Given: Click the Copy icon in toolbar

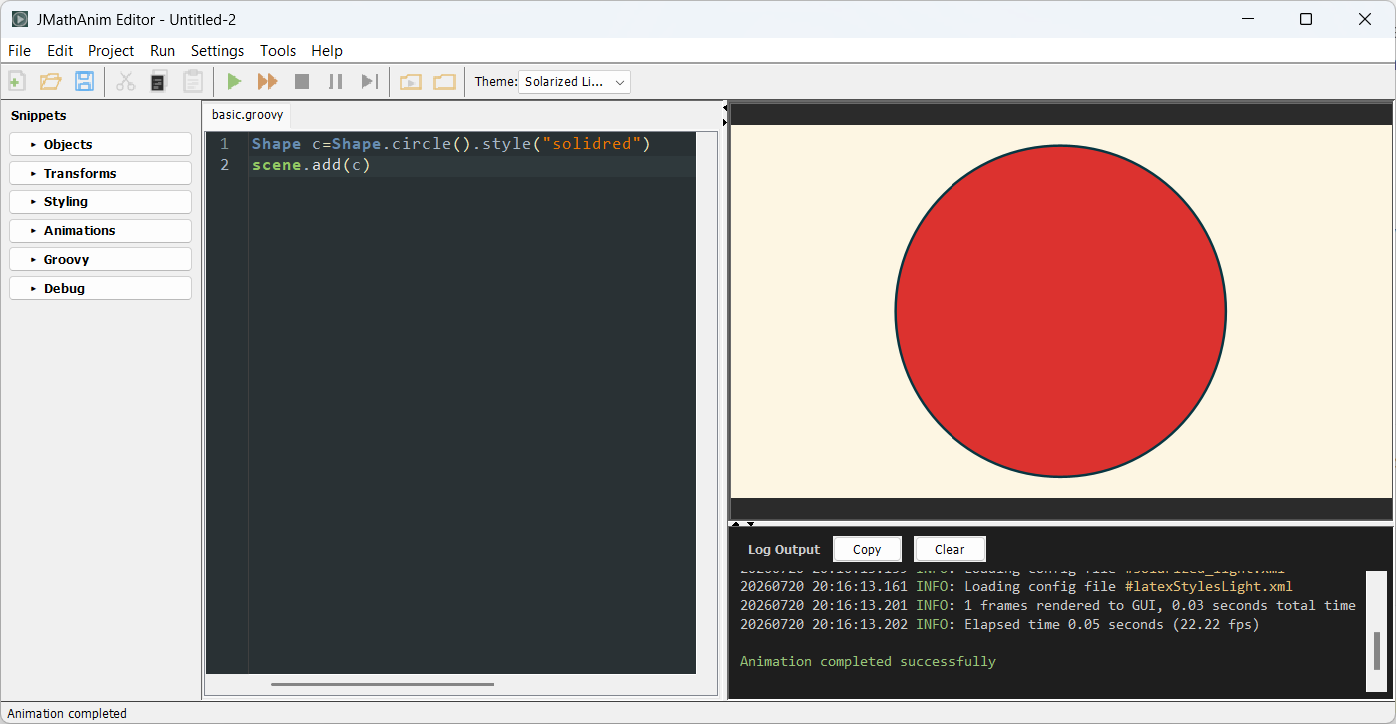Looking at the screenshot, I should (x=158, y=82).
